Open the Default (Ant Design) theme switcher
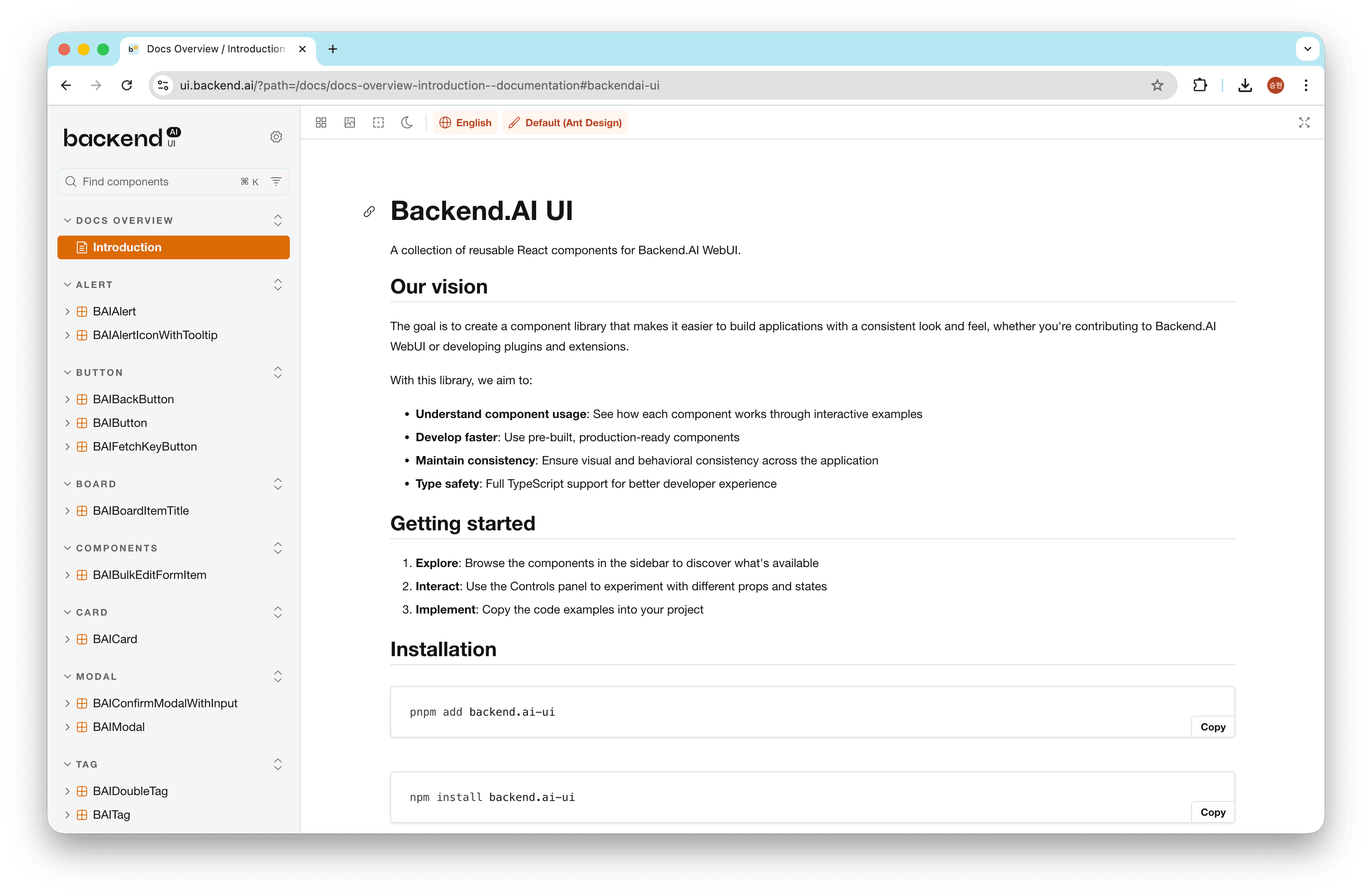 pos(564,122)
